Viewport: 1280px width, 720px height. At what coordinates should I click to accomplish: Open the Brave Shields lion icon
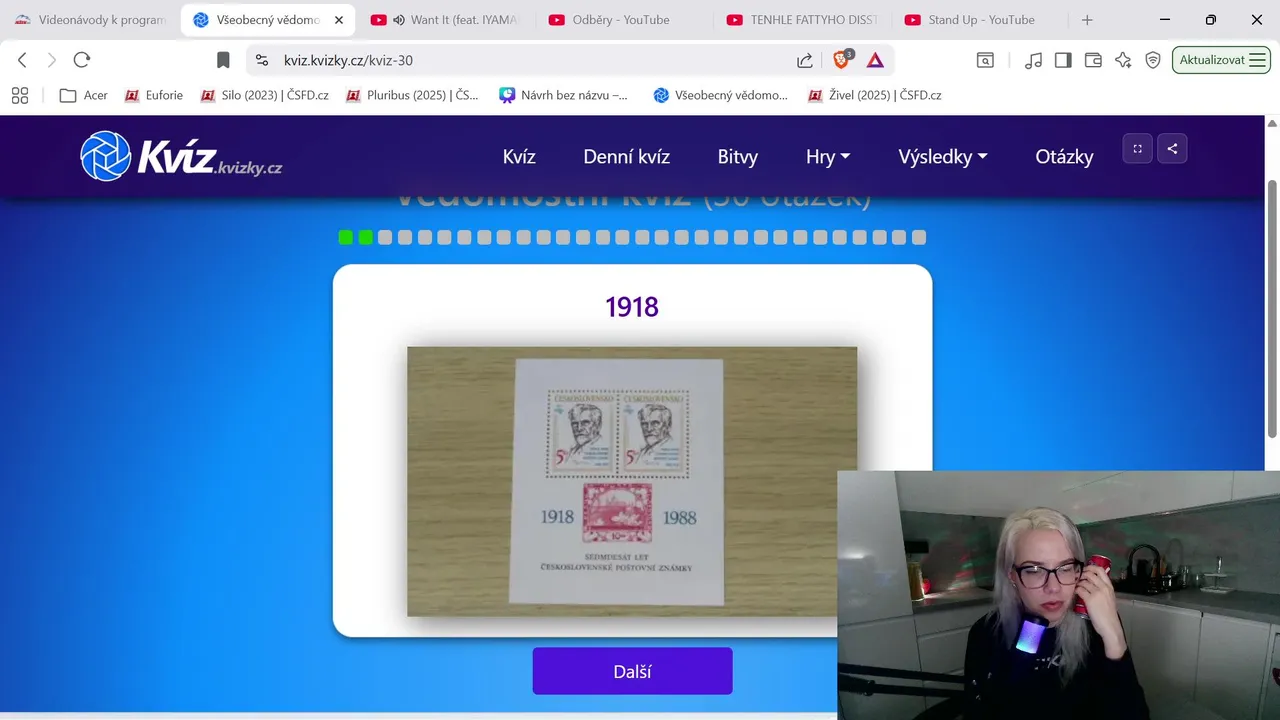[842, 59]
